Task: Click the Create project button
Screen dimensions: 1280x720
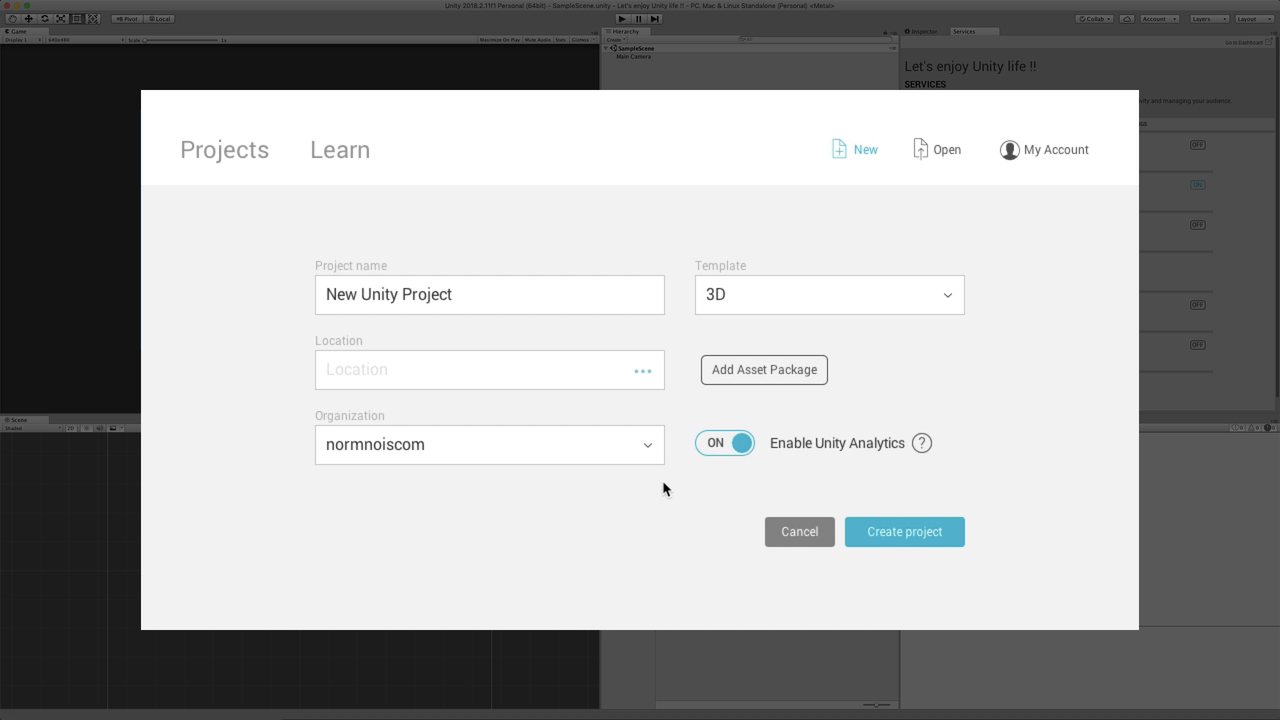Action: pyautogui.click(x=904, y=532)
